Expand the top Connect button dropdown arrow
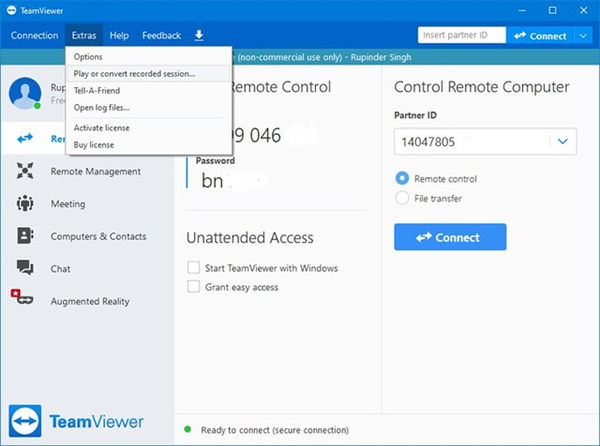Viewport: 600px width, 446px height. 585,36
